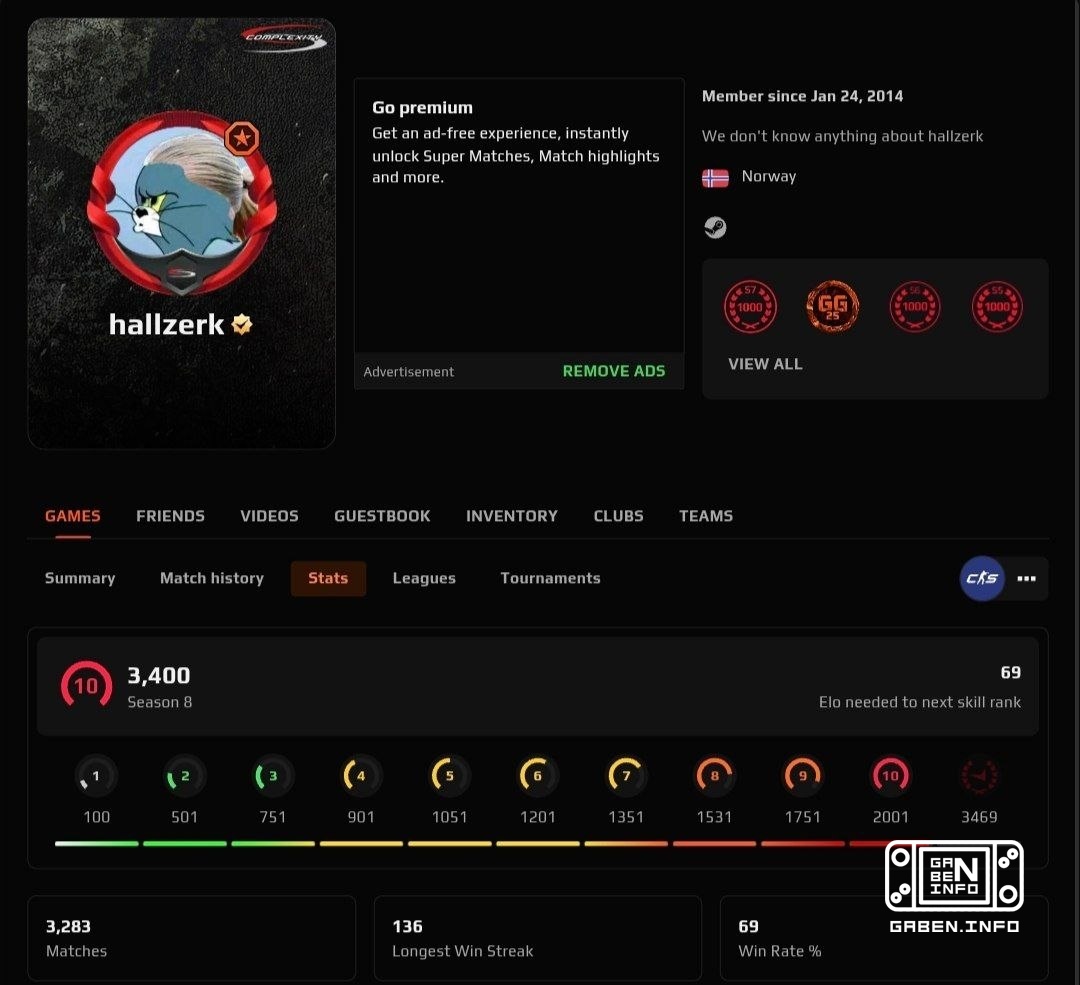This screenshot has width=1080, height=985.
Task: Click the star badge on the avatar
Action: [242, 138]
